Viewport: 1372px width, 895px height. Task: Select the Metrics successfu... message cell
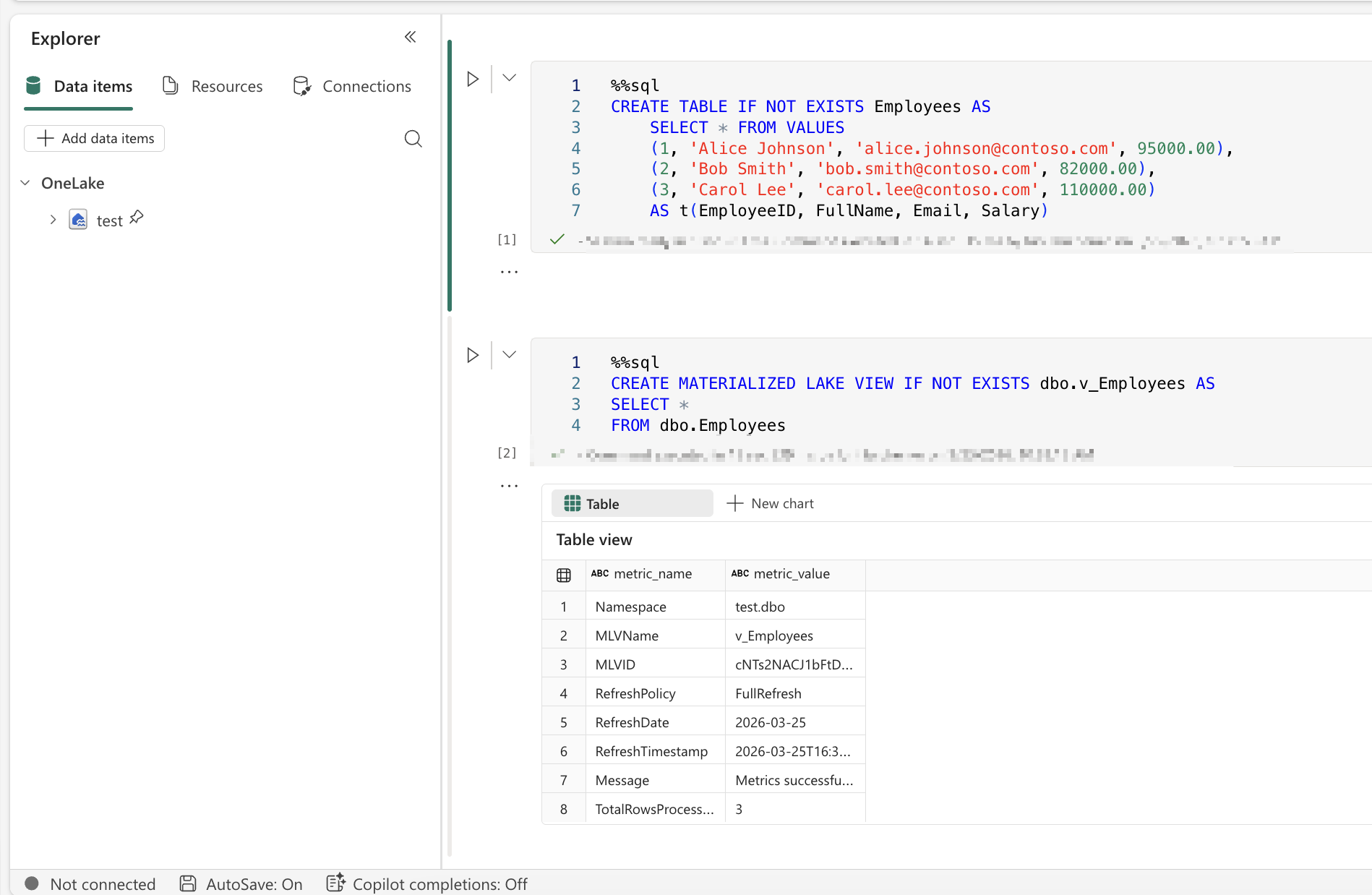click(x=795, y=780)
